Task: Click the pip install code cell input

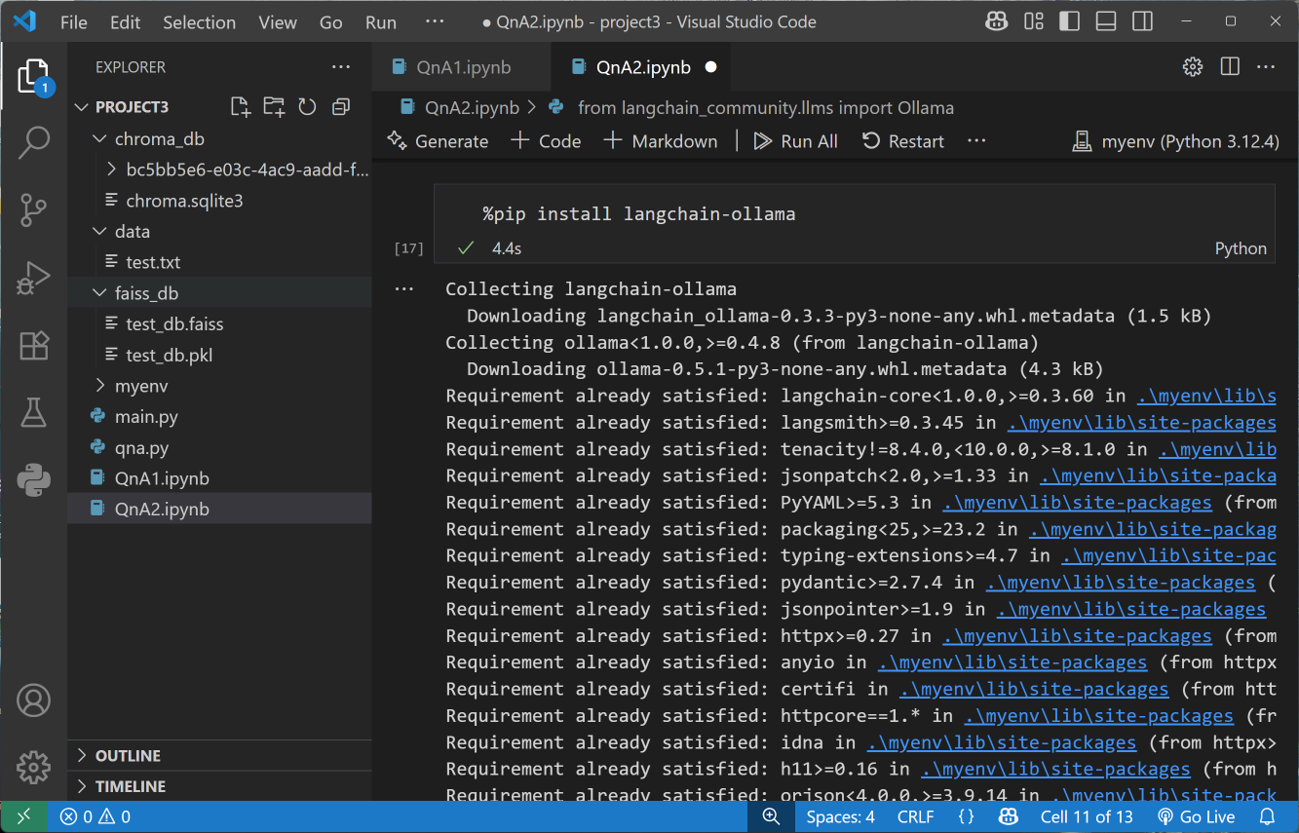Action: pyautogui.click(x=855, y=214)
